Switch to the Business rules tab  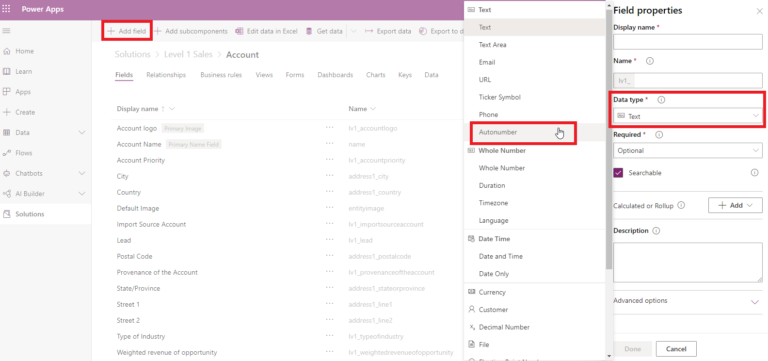(x=221, y=75)
